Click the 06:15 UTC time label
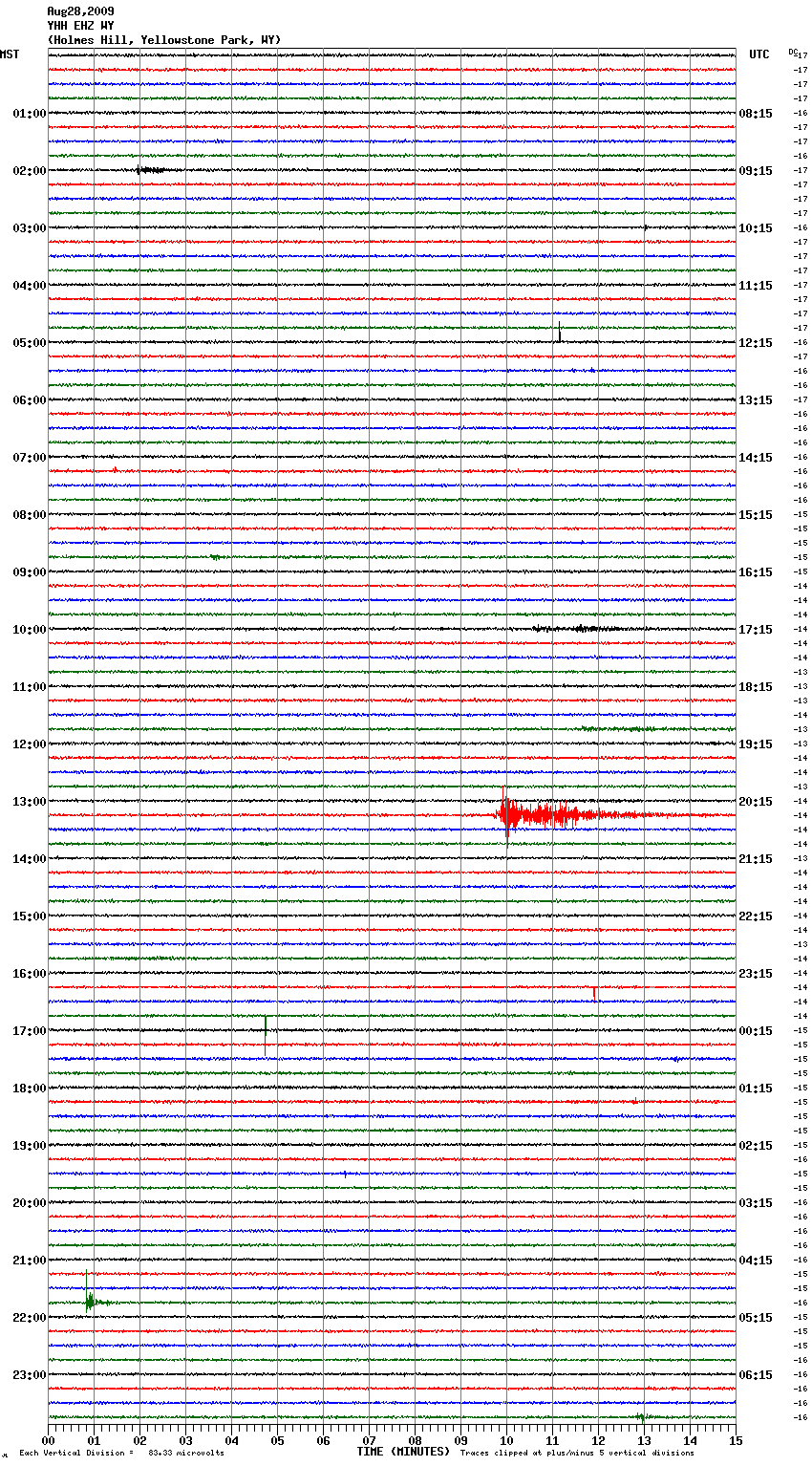812x1466 pixels. 756,1375
